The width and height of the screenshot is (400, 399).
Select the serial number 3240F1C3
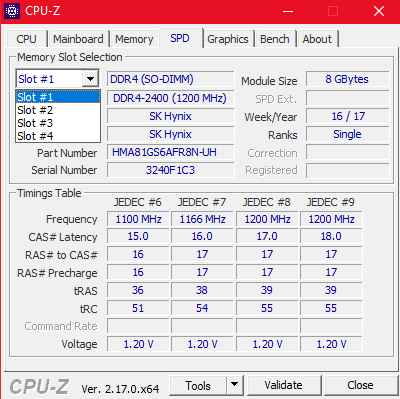[171, 170]
